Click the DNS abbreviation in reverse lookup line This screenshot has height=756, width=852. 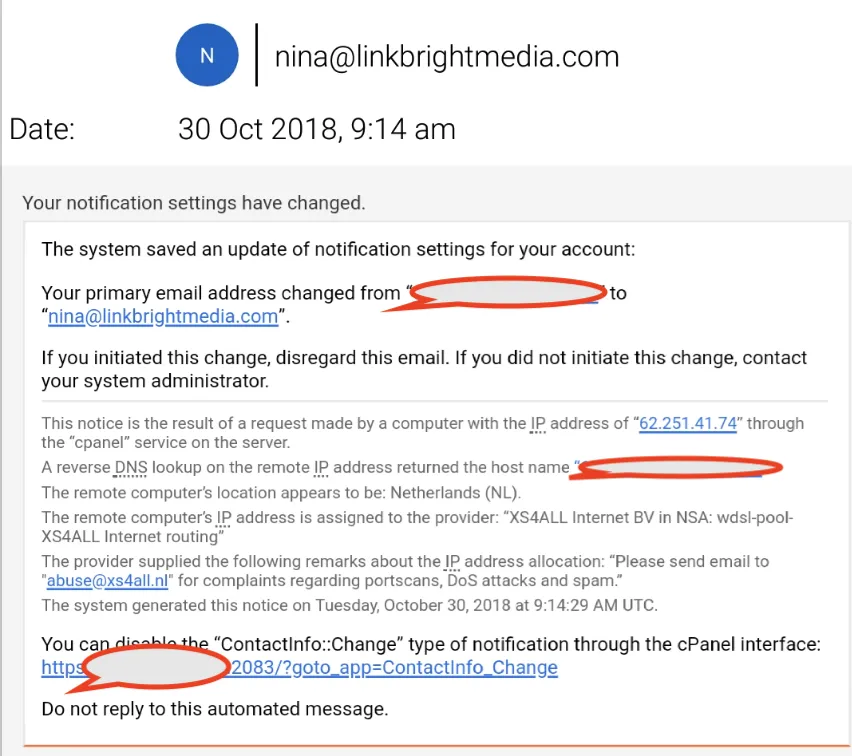click(130, 467)
